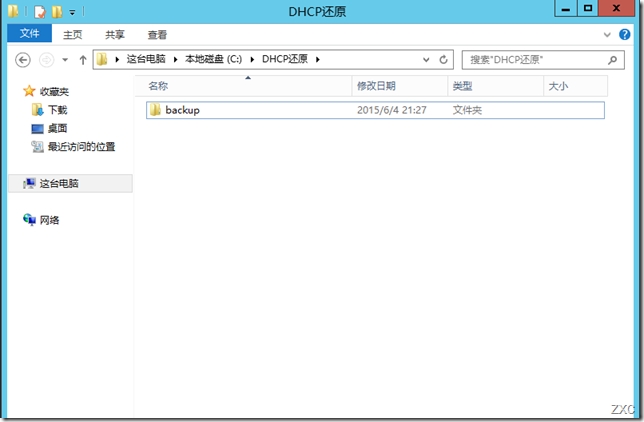Screen dimensions: 644x422
Task: Click the search magnifier icon
Action: coord(612,60)
